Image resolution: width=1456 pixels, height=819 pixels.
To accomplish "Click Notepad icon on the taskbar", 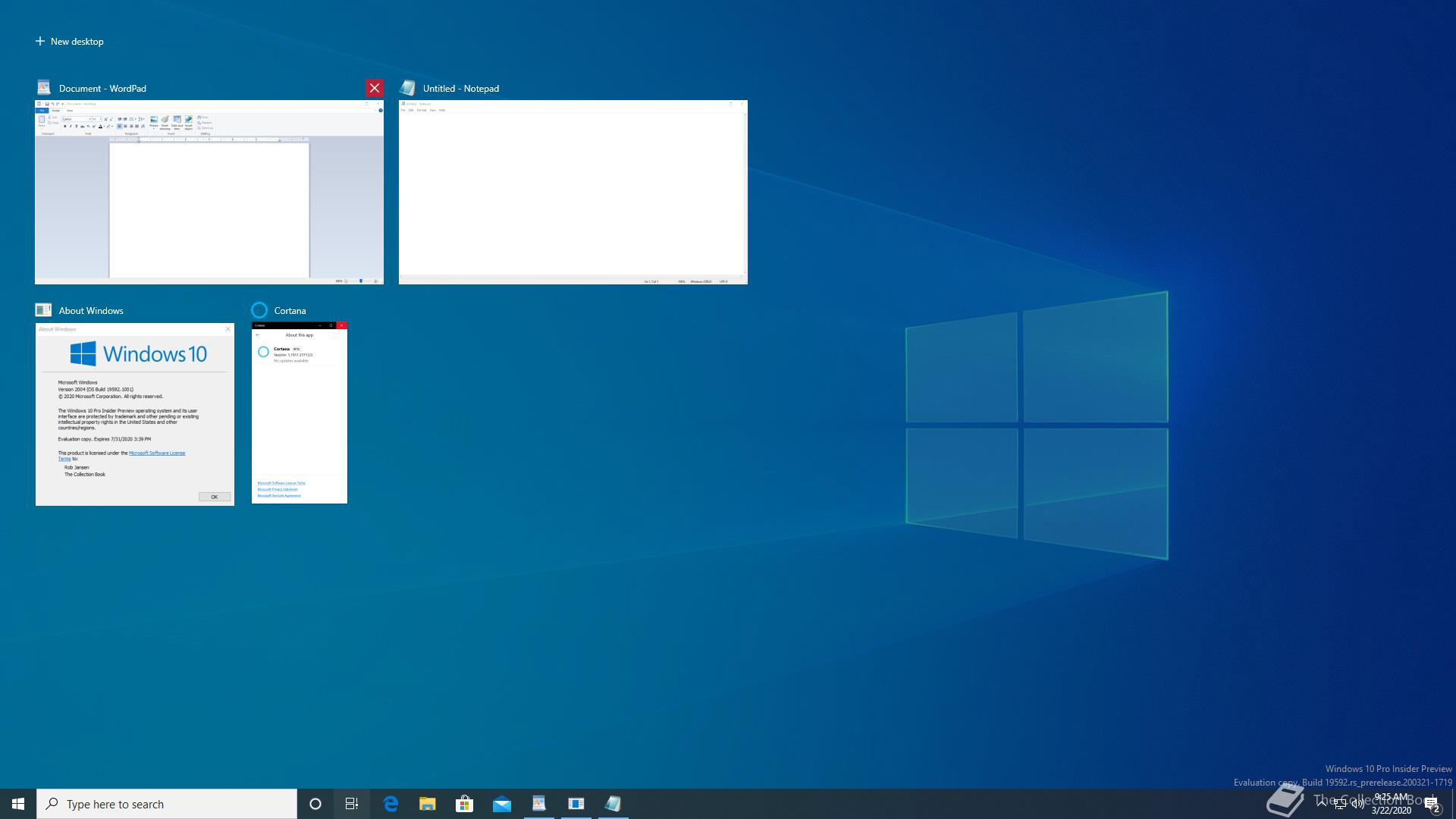I will pos(613,804).
